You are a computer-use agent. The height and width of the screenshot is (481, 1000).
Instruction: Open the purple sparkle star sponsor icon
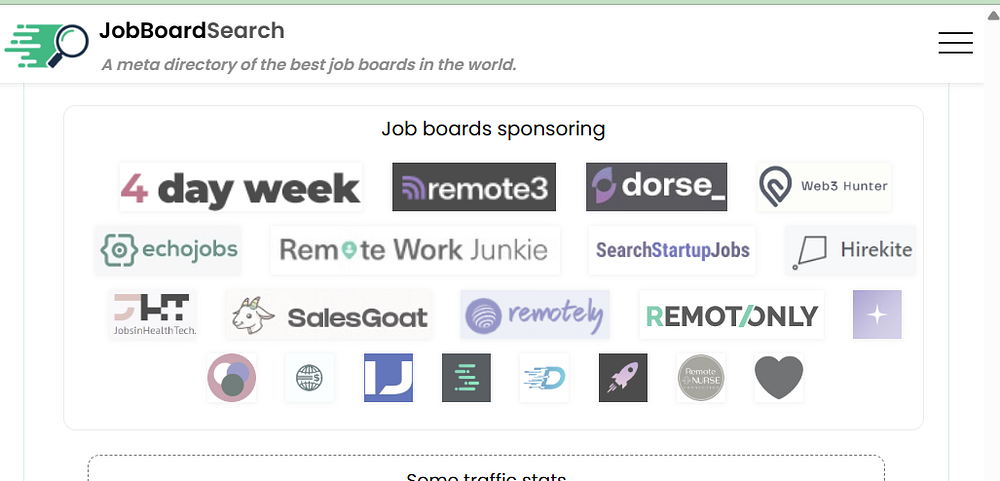point(878,314)
